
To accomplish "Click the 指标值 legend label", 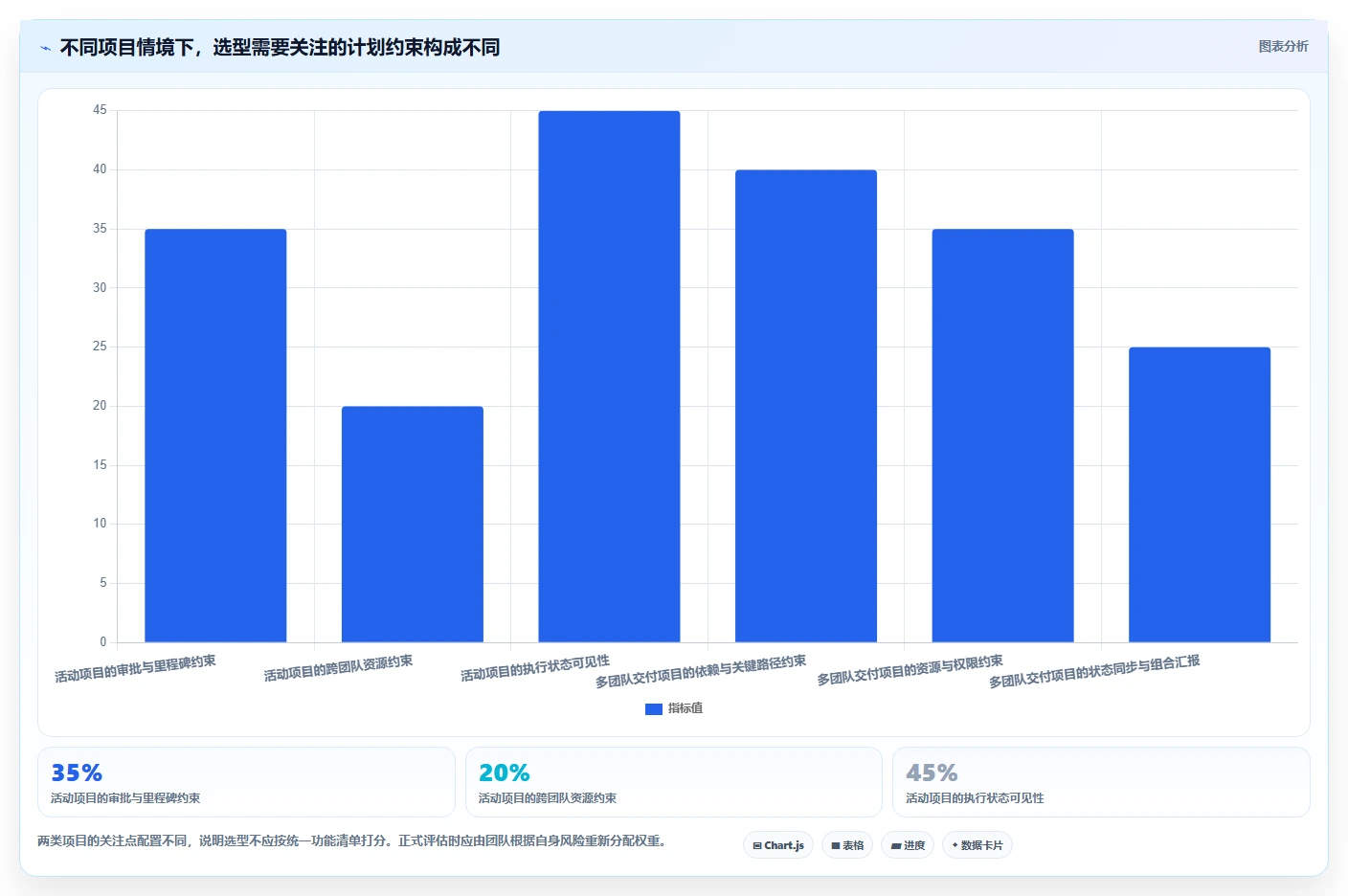I will [x=685, y=708].
